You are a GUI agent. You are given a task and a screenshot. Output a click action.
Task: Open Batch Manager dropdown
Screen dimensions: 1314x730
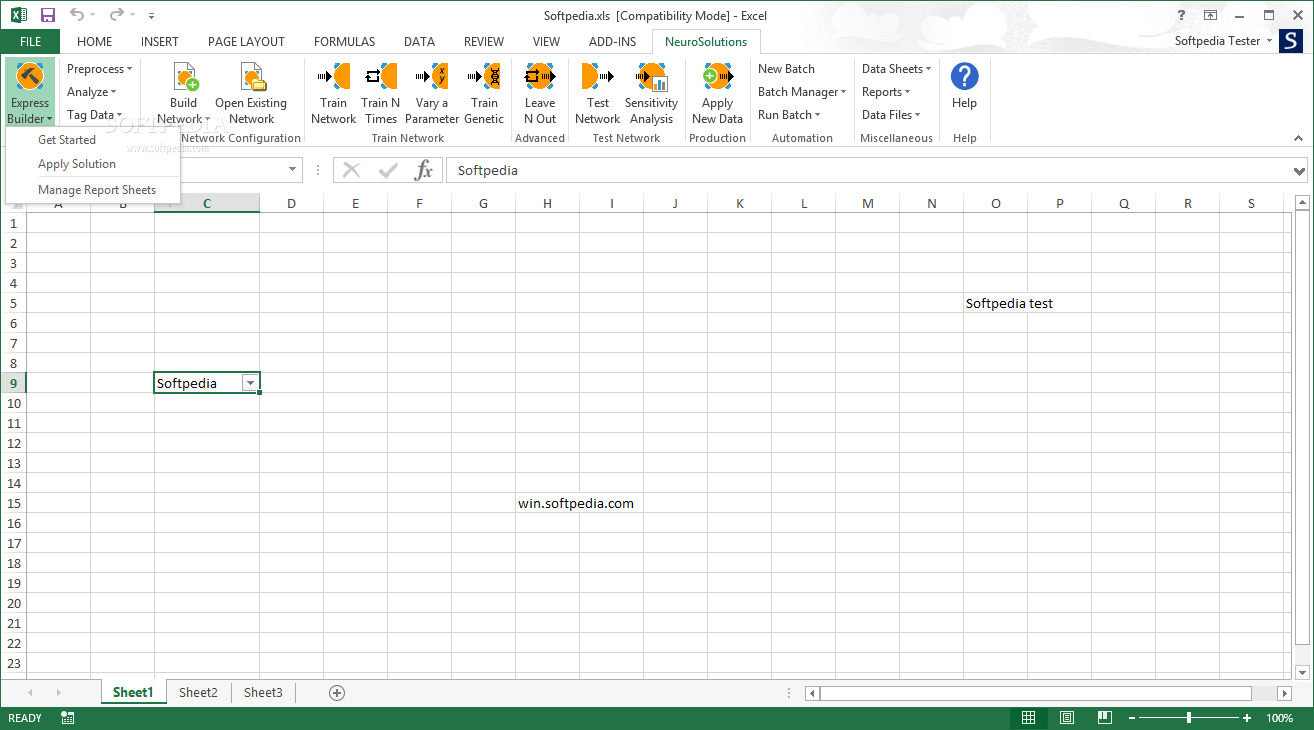tap(802, 92)
